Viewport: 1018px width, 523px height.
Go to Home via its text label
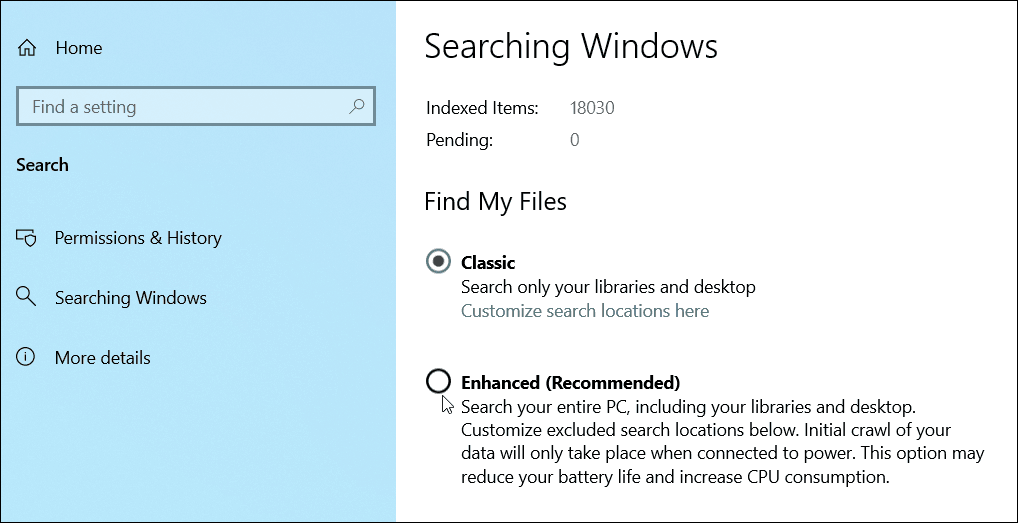(79, 48)
